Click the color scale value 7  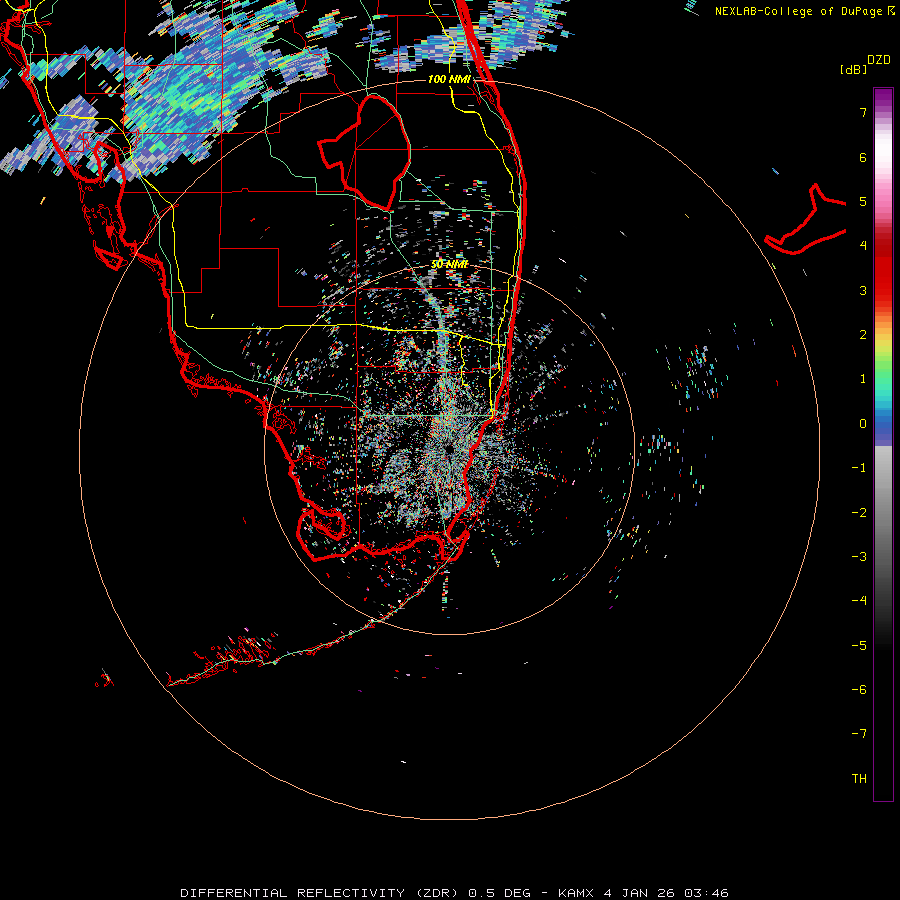point(863,112)
